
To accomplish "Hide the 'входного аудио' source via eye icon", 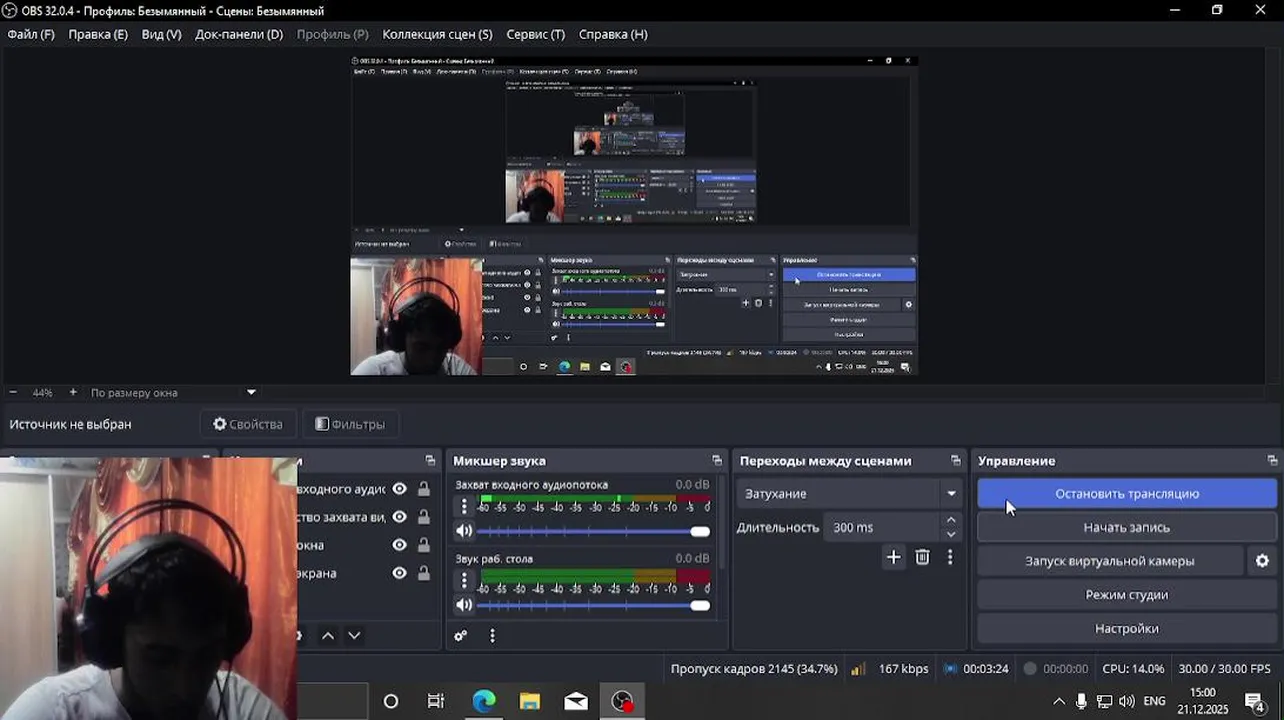I will (399, 489).
